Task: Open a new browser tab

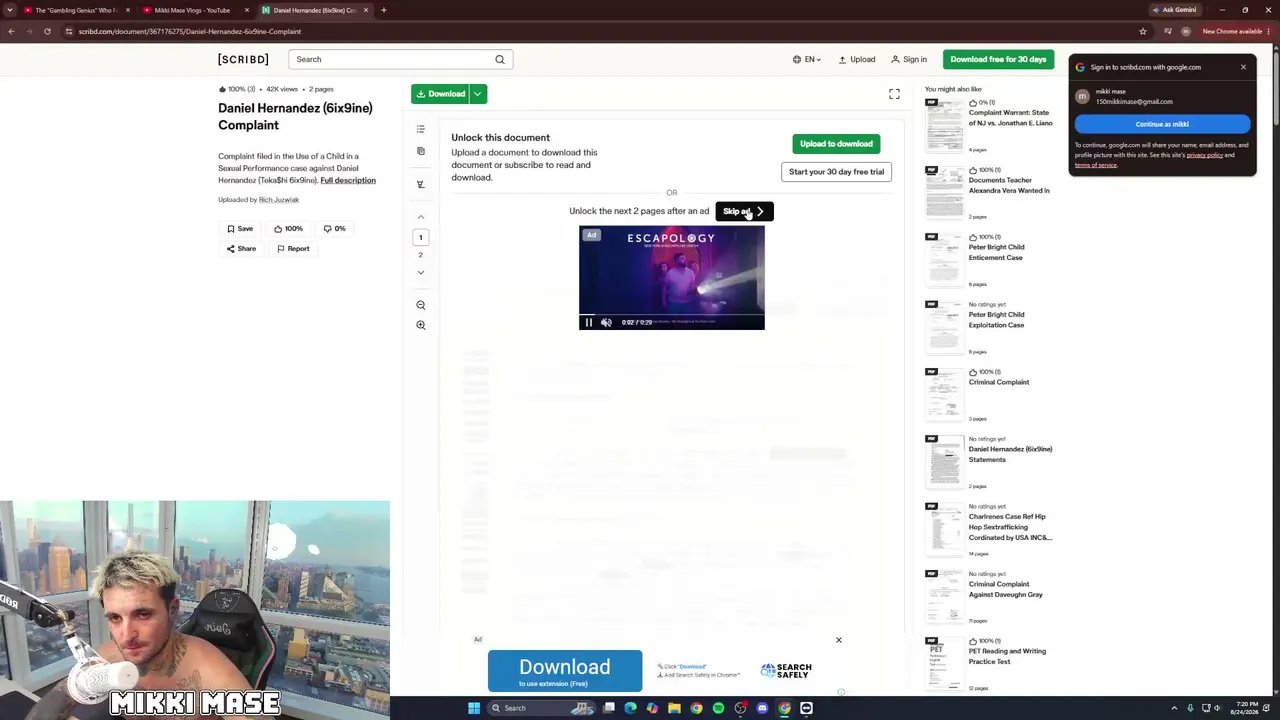Action: 383,10
